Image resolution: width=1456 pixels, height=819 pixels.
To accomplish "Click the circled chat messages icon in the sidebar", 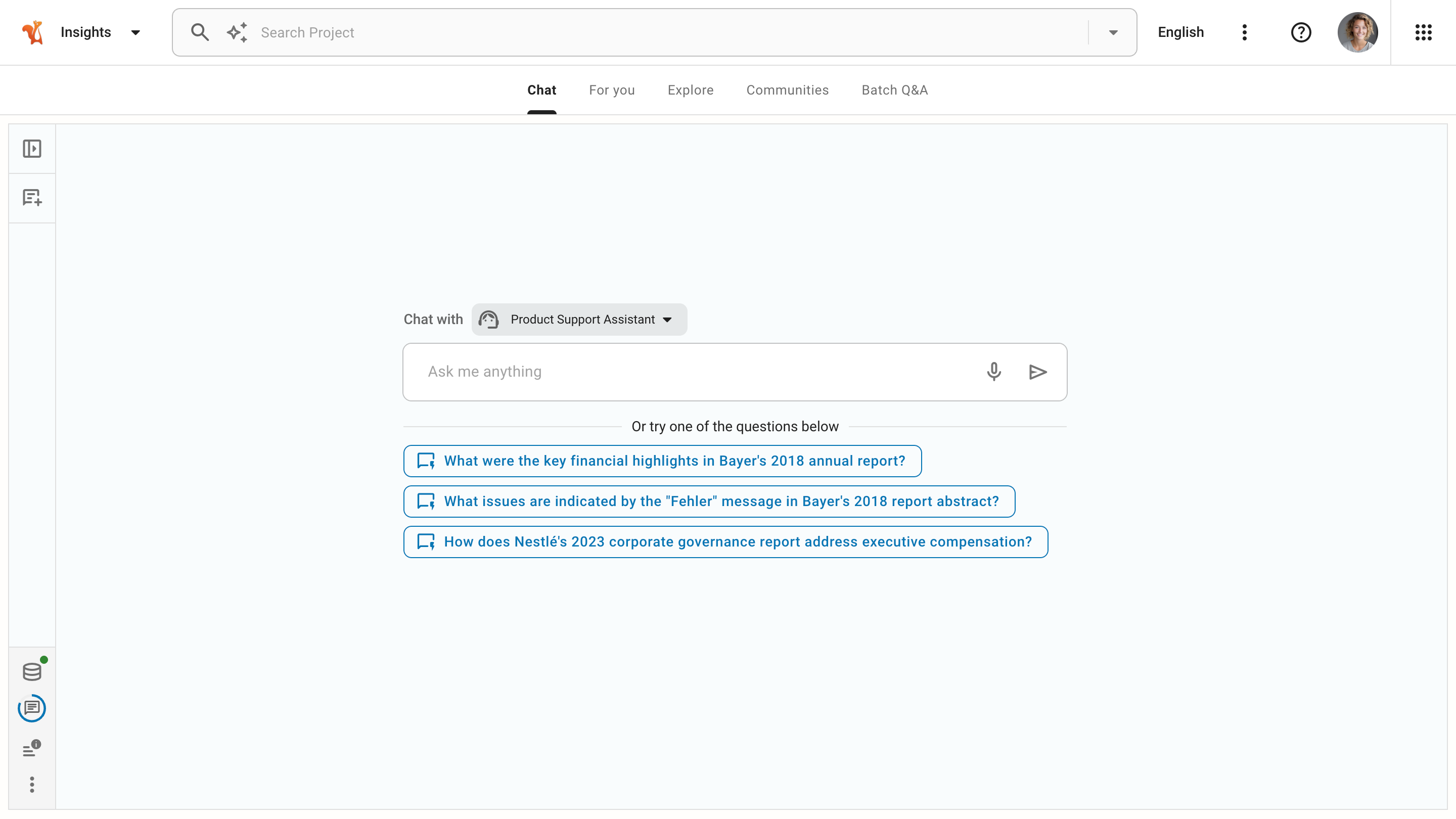I will pyautogui.click(x=32, y=708).
